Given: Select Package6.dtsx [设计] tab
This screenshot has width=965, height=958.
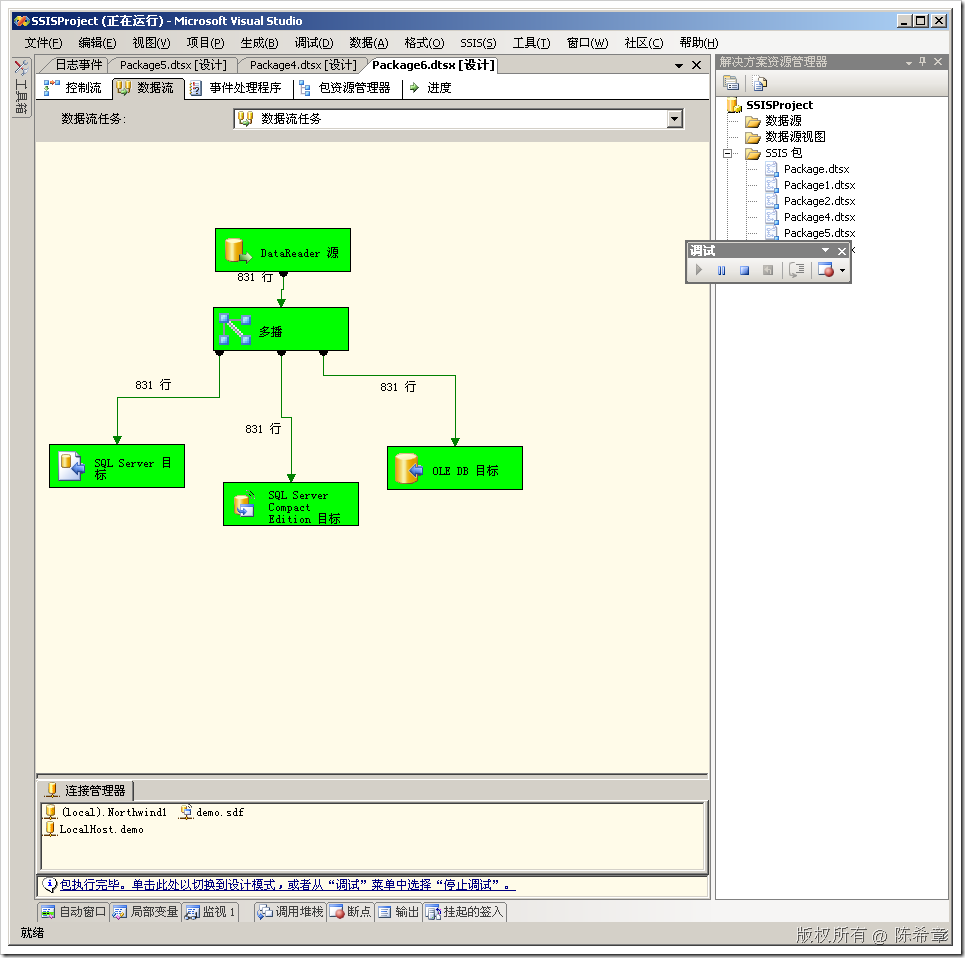Looking at the screenshot, I should point(433,65).
